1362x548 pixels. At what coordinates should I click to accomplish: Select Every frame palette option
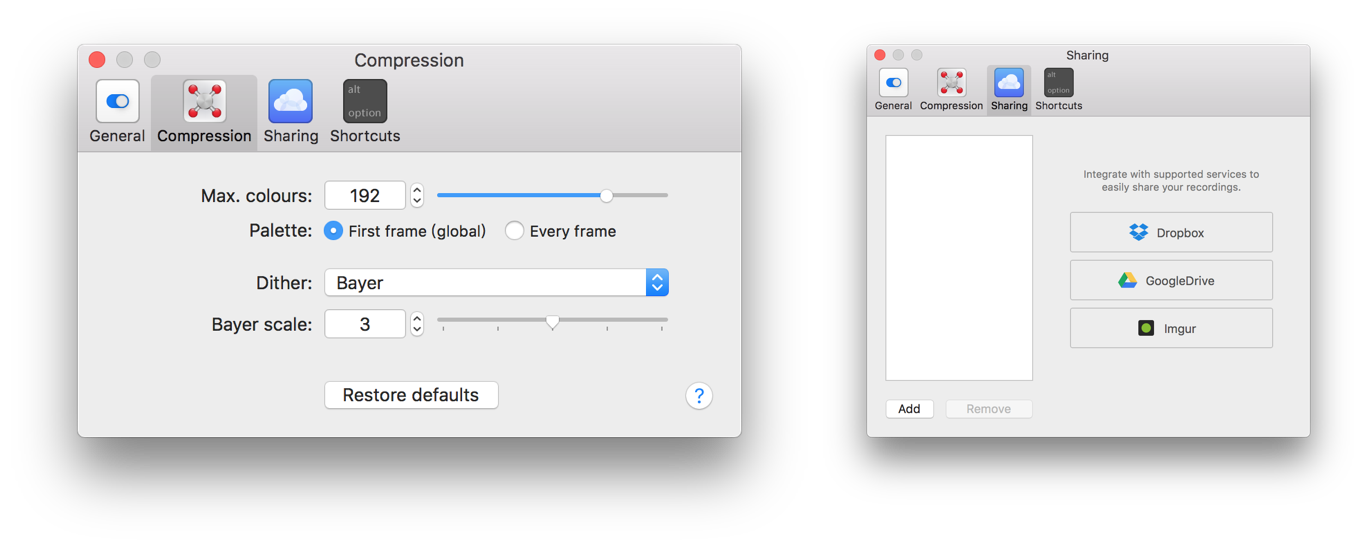pos(560,231)
